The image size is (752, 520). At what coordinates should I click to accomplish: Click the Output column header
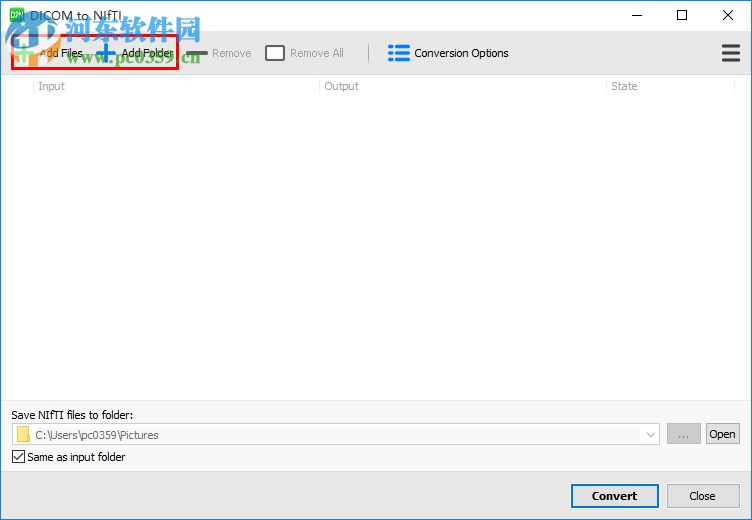462,86
